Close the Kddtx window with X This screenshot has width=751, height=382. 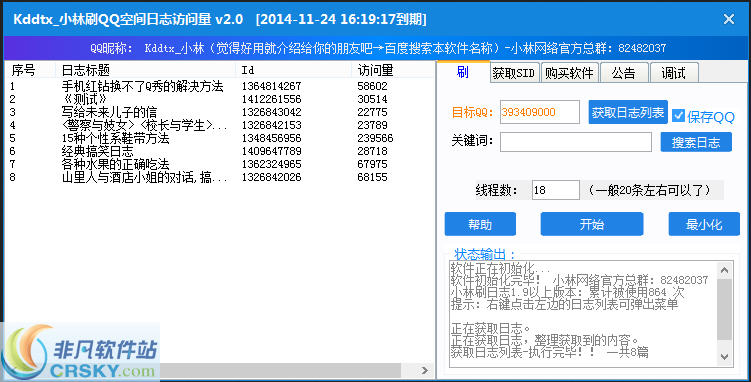(x=728, y=19)
